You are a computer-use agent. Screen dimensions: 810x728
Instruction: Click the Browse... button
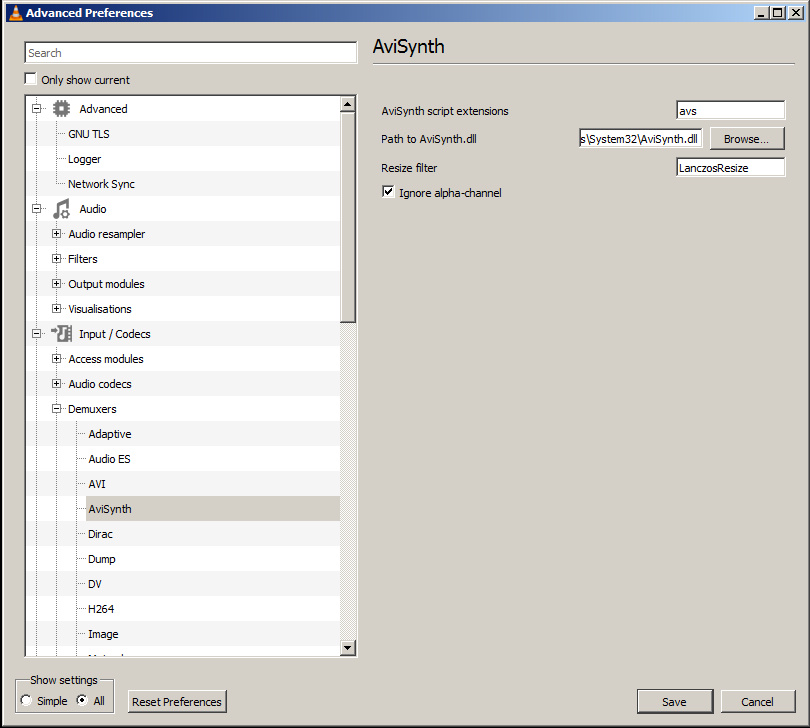[x=747, y=139]
